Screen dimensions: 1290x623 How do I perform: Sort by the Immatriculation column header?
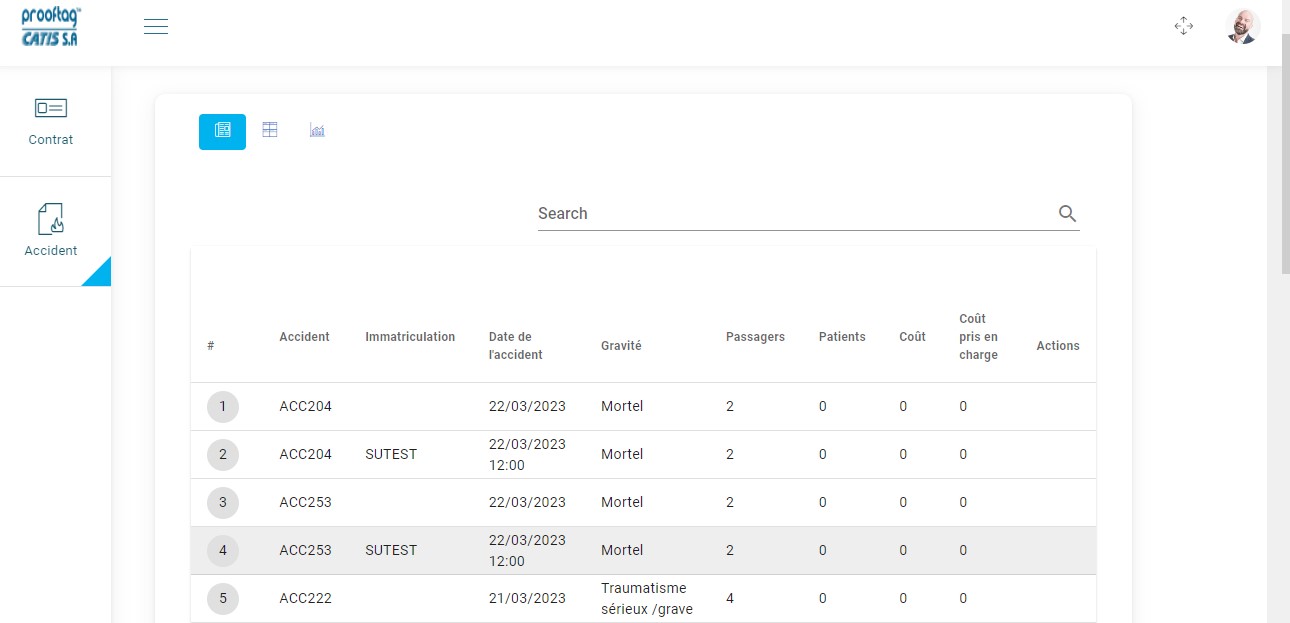(x=410, y=337)
